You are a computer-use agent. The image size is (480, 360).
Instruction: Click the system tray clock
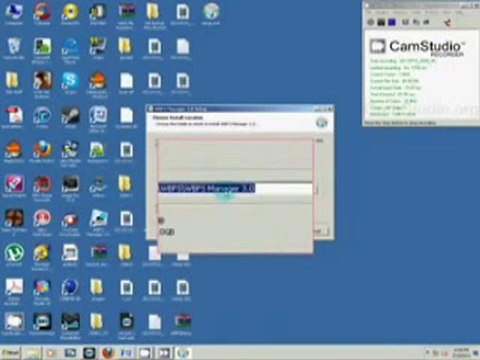click(462, 353)
